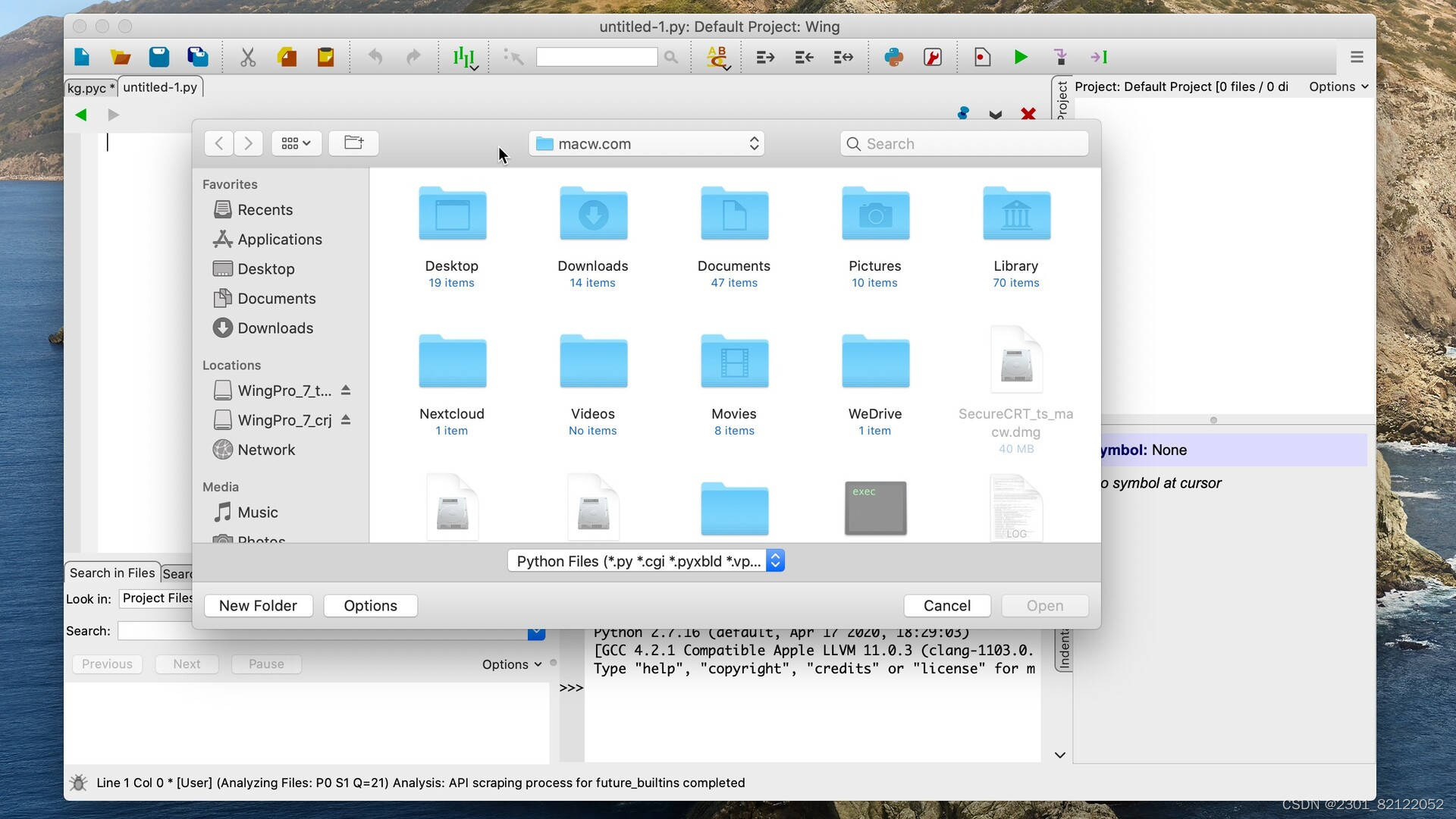Open the green source index menu icon

(465, 58)
